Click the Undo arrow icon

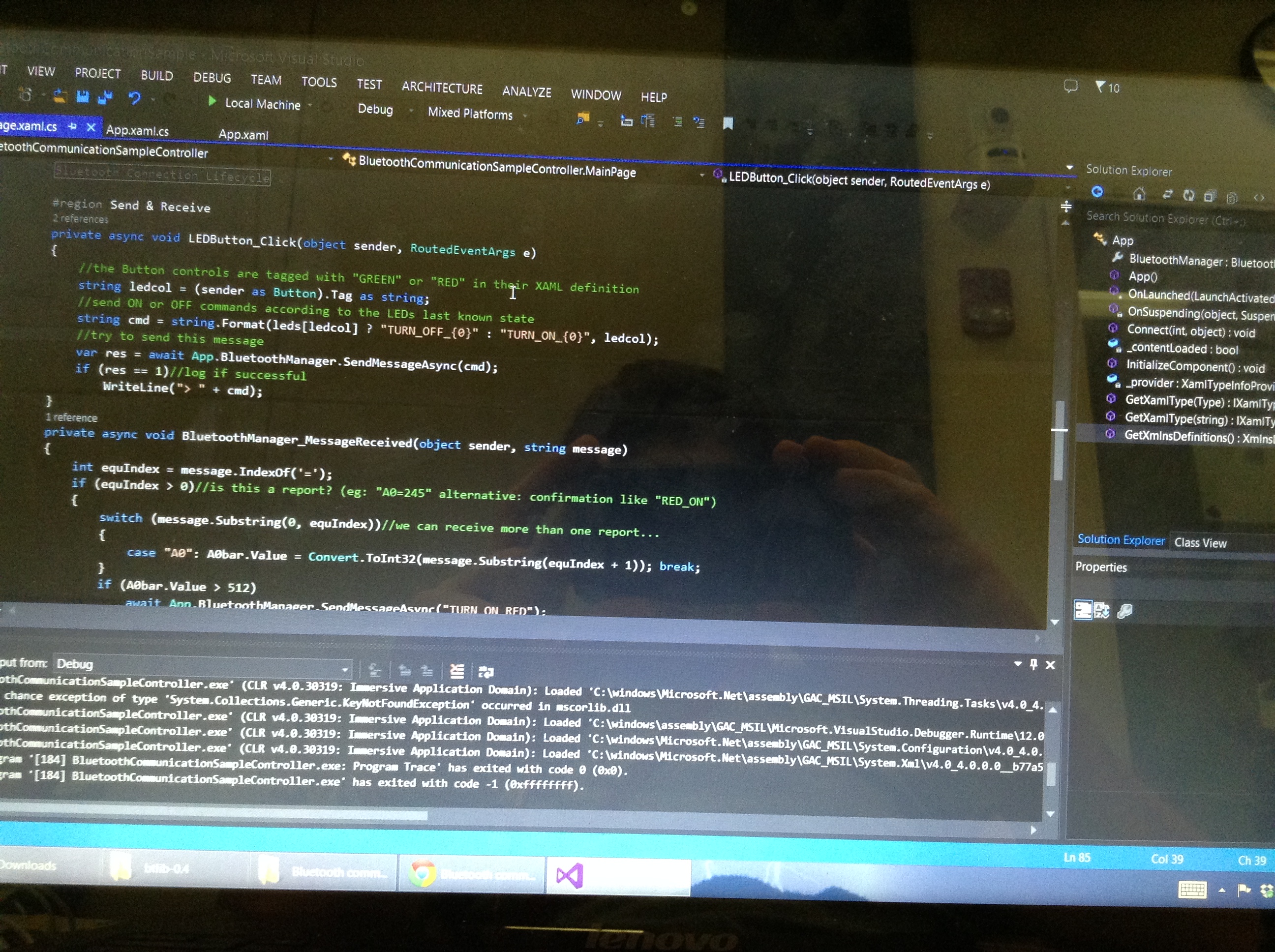tap(134, 98)
